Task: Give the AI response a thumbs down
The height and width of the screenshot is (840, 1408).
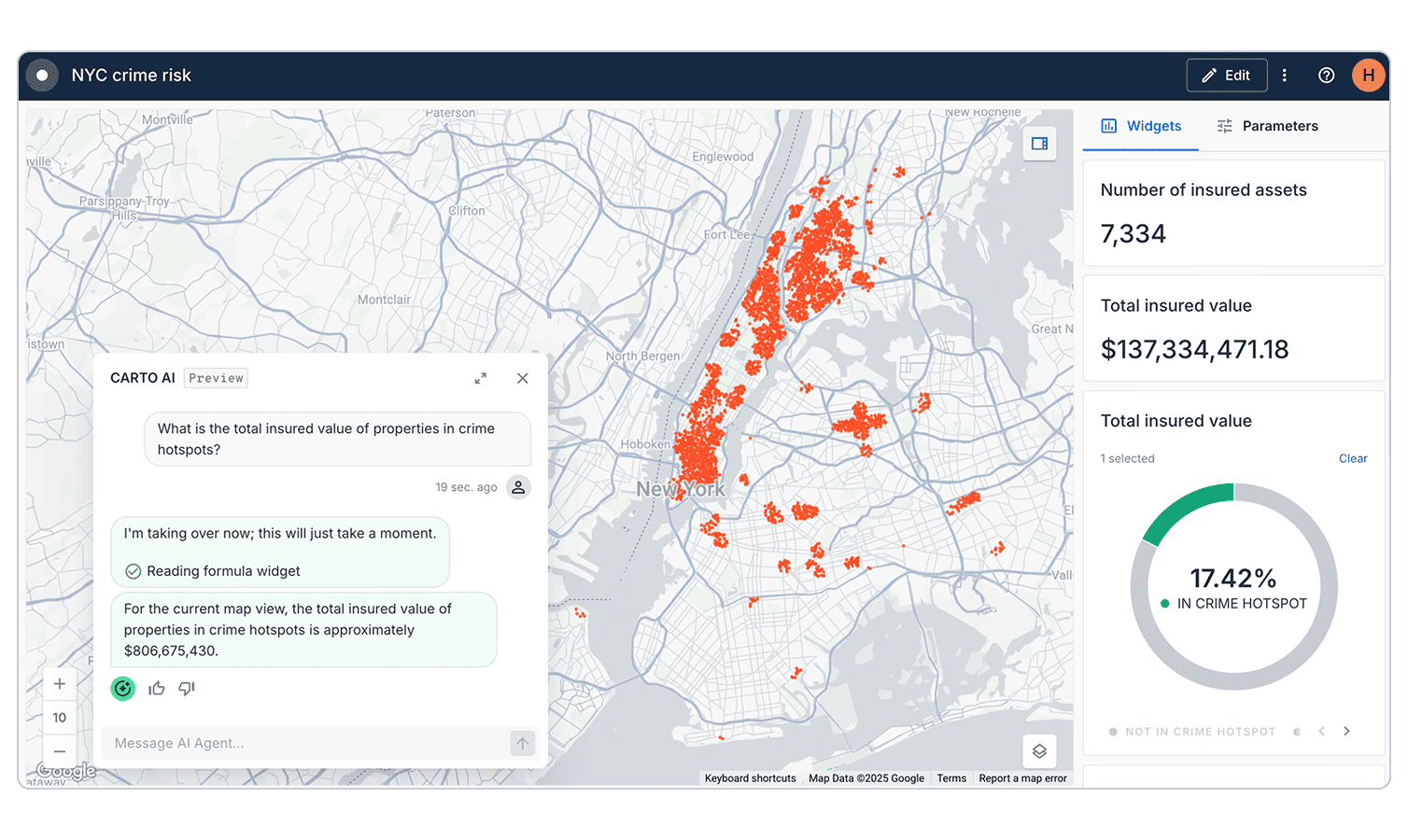Action: (x=186, y=688)
